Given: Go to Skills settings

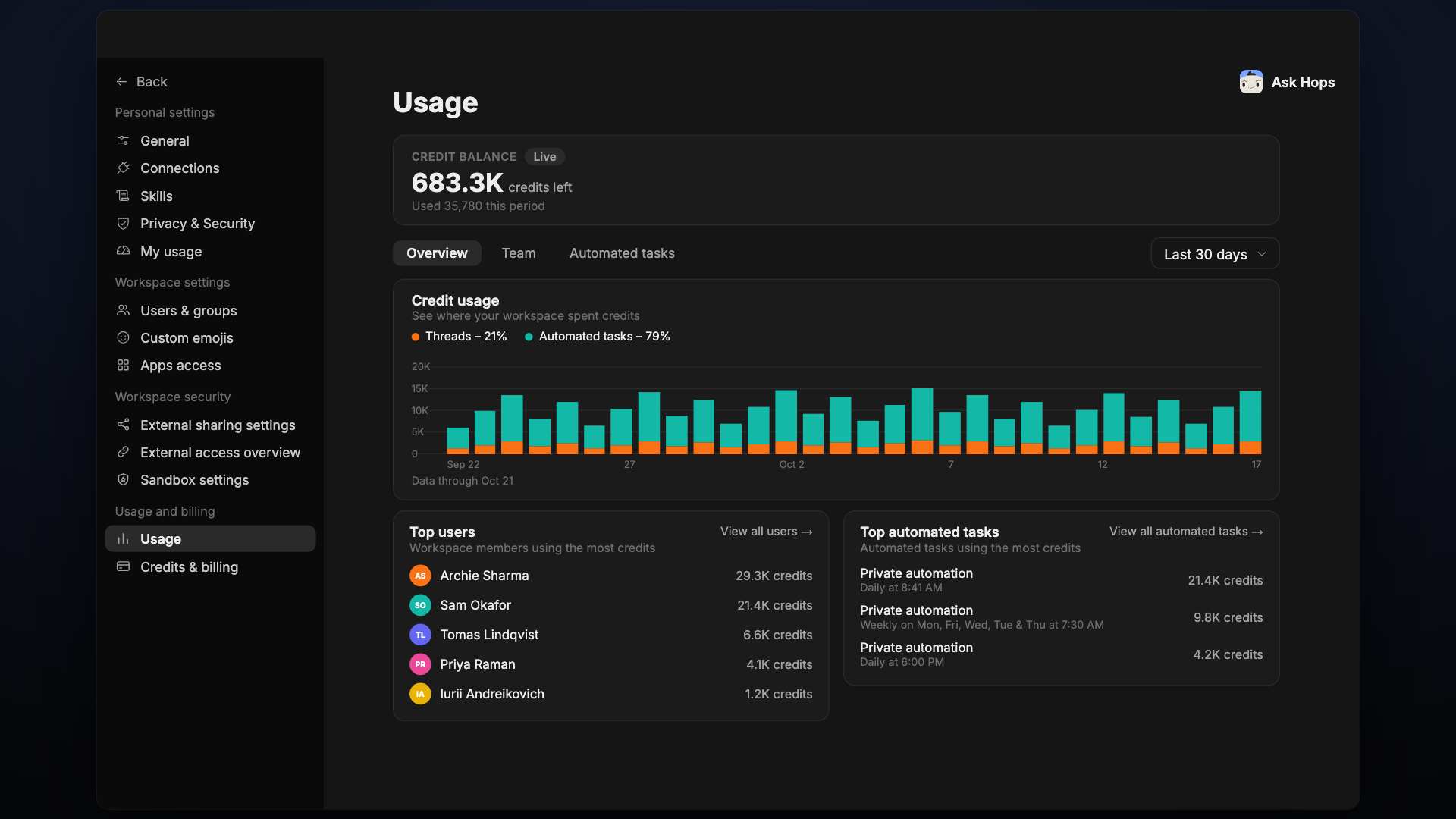Looking at the screenshot, I should click(x=210, y=196).
